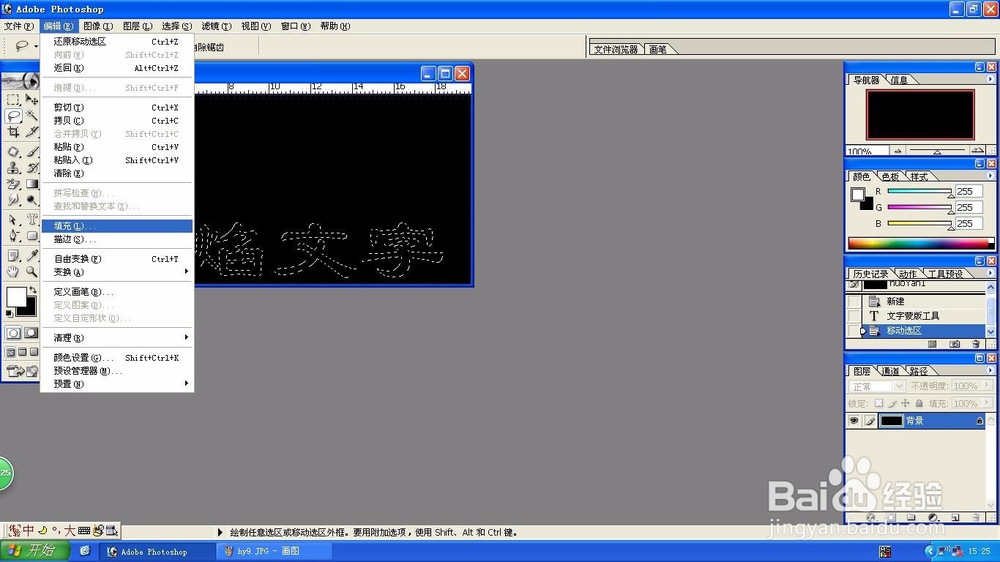Select 移动选区 history state
The height and width of the screenshot is (562, 1000).
[x=923, y=330]
